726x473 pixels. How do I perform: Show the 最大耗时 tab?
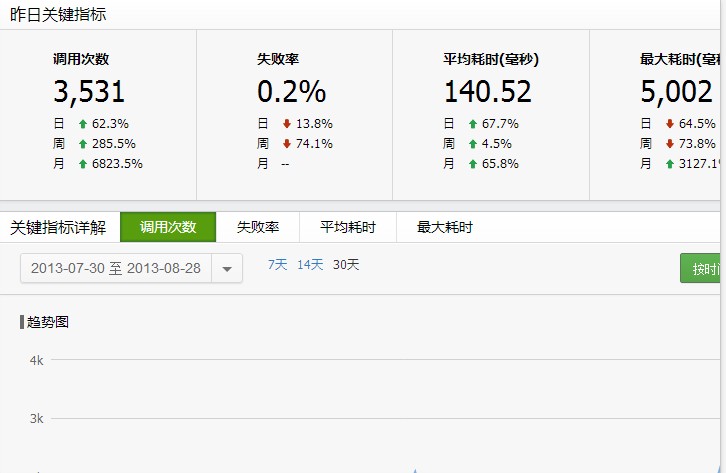click(x=444, y=227)
